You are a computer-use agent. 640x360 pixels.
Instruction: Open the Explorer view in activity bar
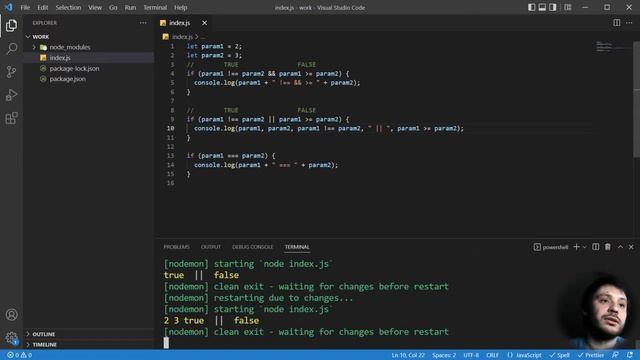tap(11, 25)
